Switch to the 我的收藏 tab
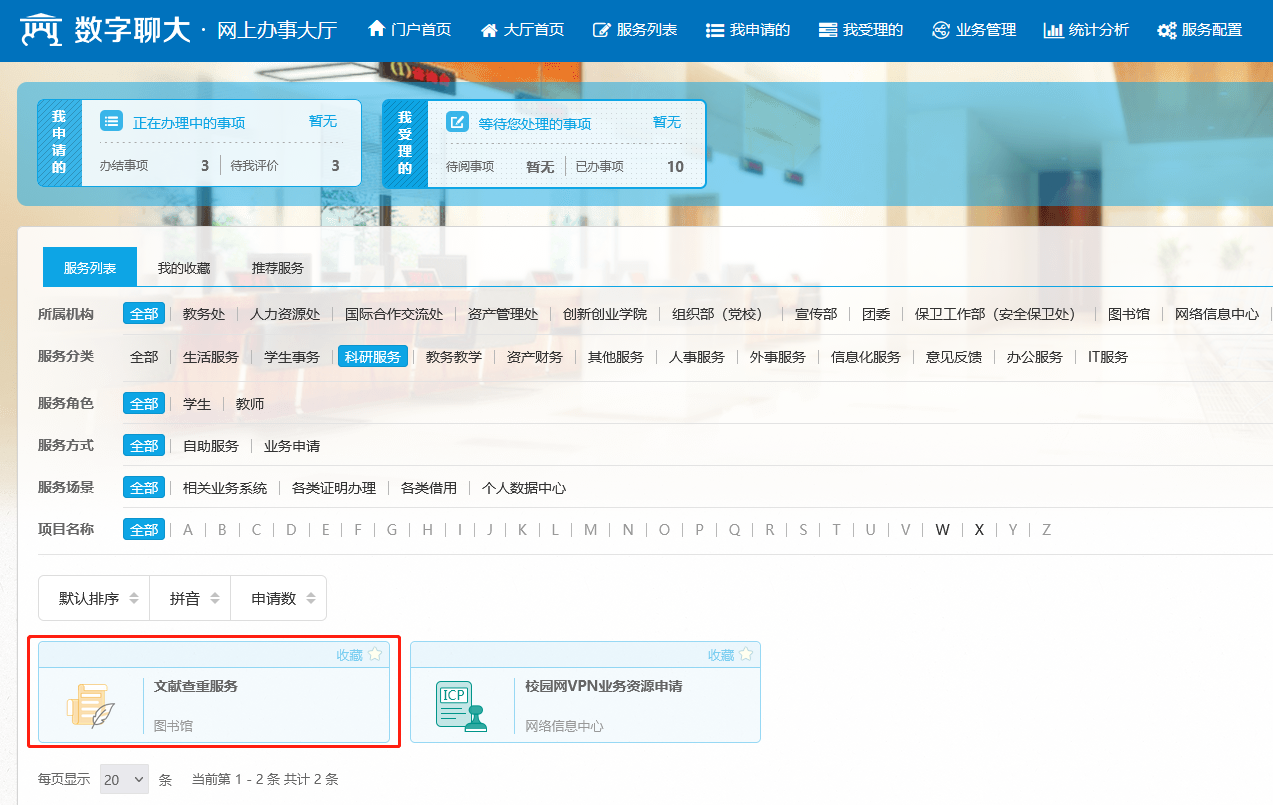 click(x=184, y=268)
